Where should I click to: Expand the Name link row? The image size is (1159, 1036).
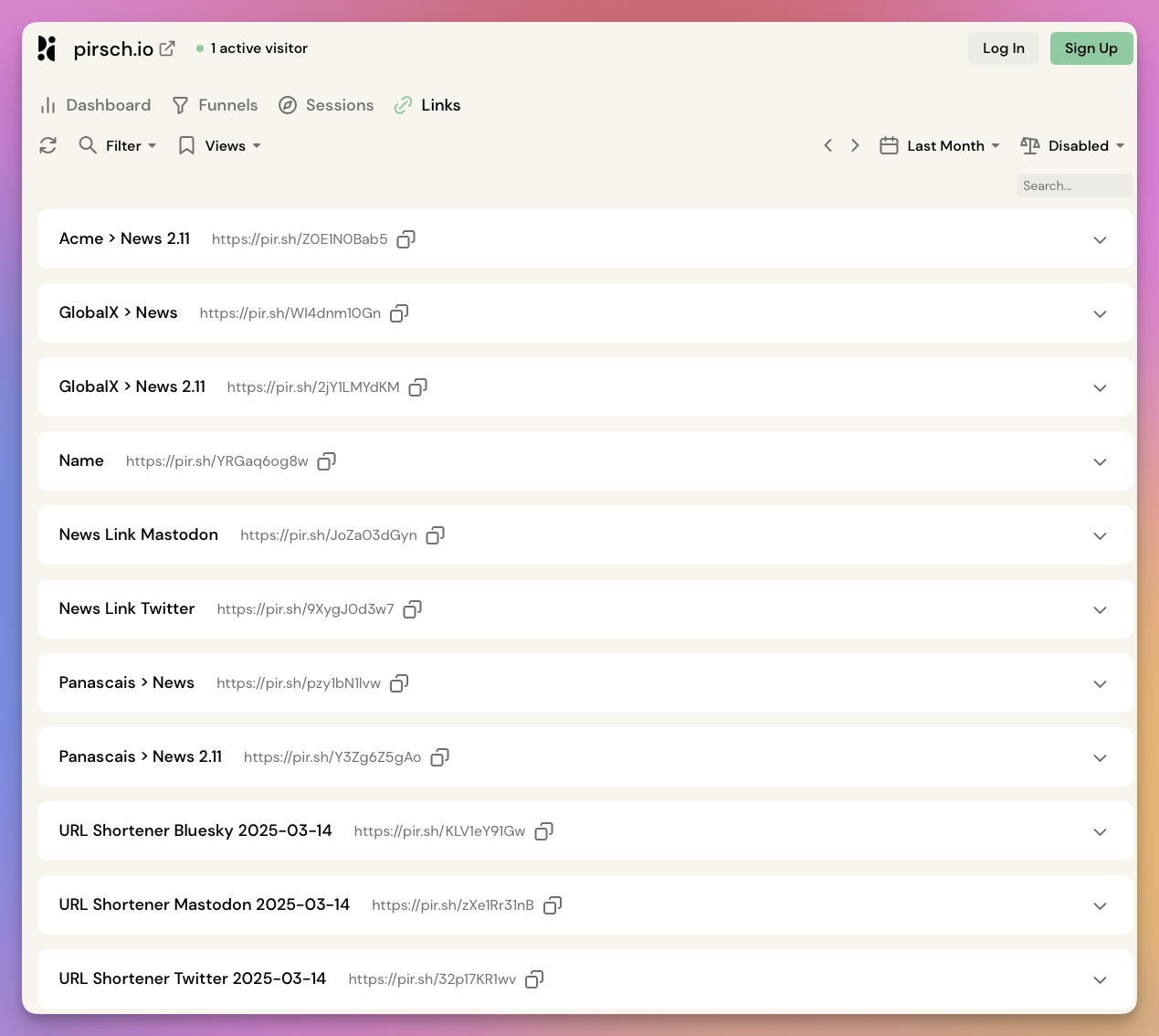[x=1100, y=461]
